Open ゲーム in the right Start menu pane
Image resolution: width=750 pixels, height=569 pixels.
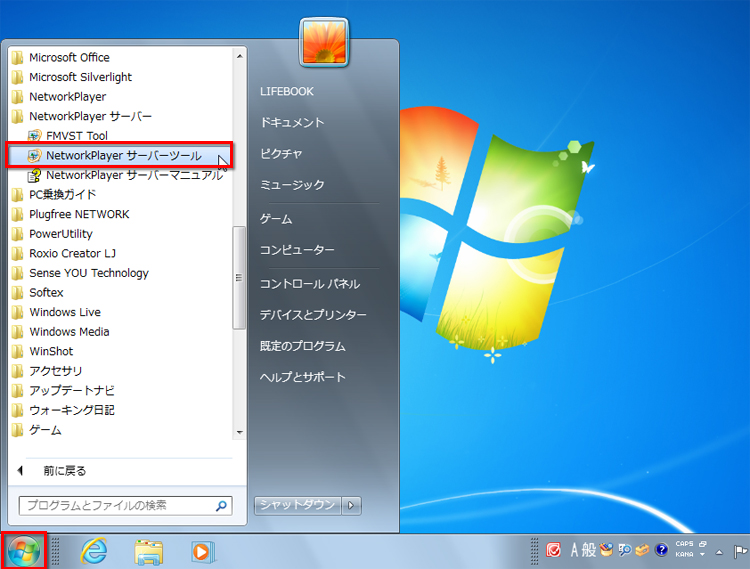pos(276,219)
